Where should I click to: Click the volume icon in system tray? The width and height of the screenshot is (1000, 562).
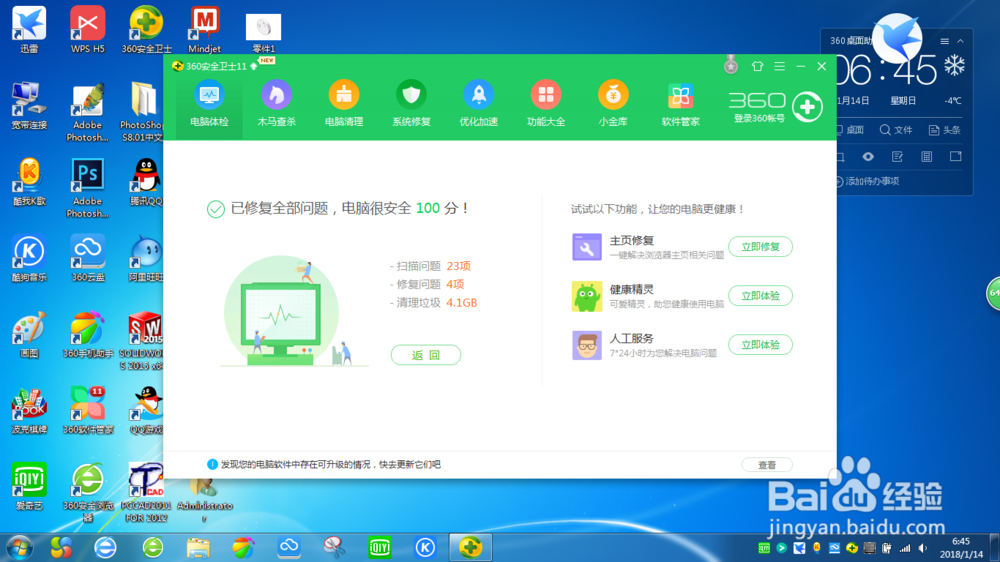point(922,548)
